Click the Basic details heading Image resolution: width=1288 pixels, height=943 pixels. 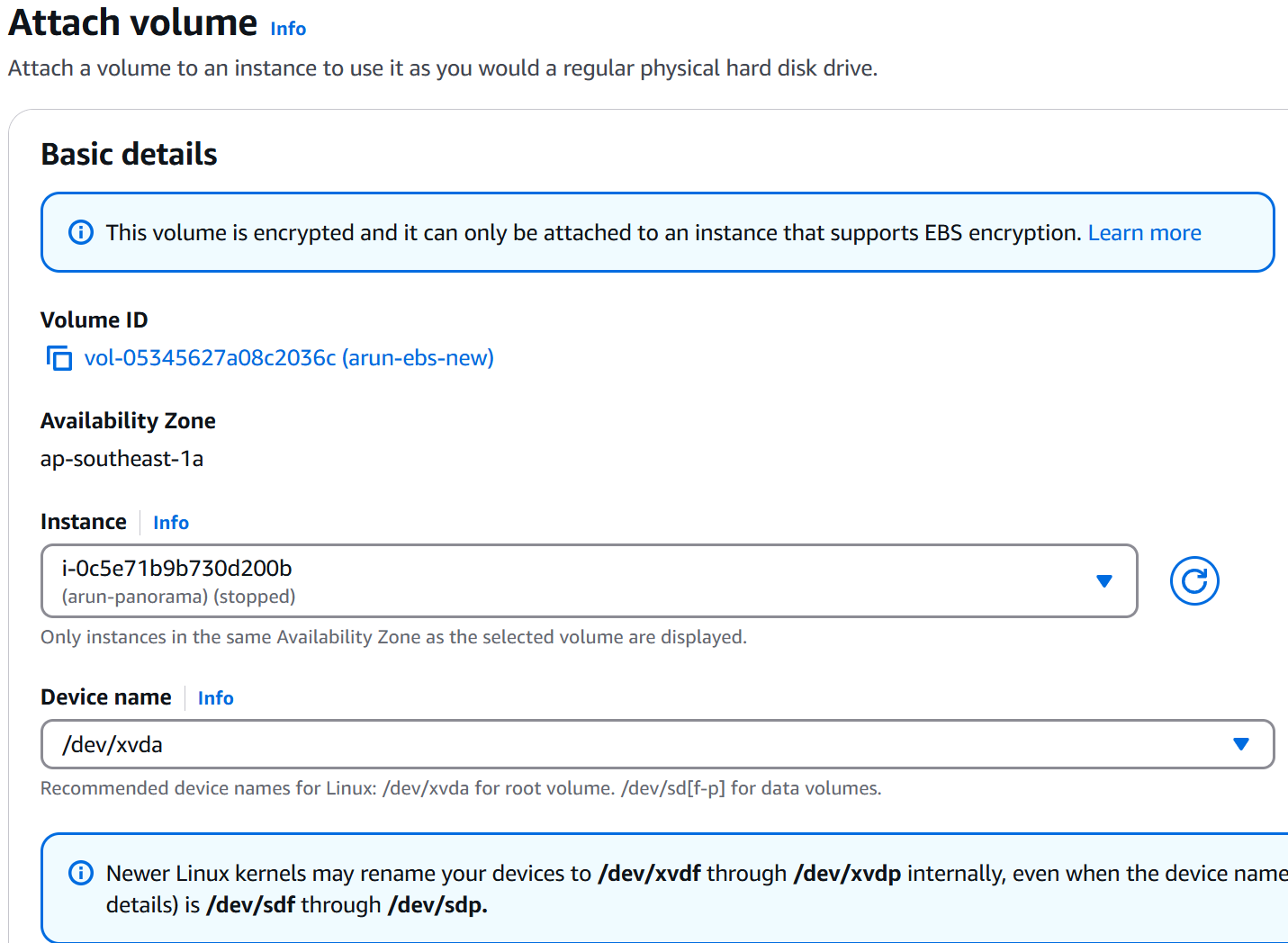pos(130,155)
